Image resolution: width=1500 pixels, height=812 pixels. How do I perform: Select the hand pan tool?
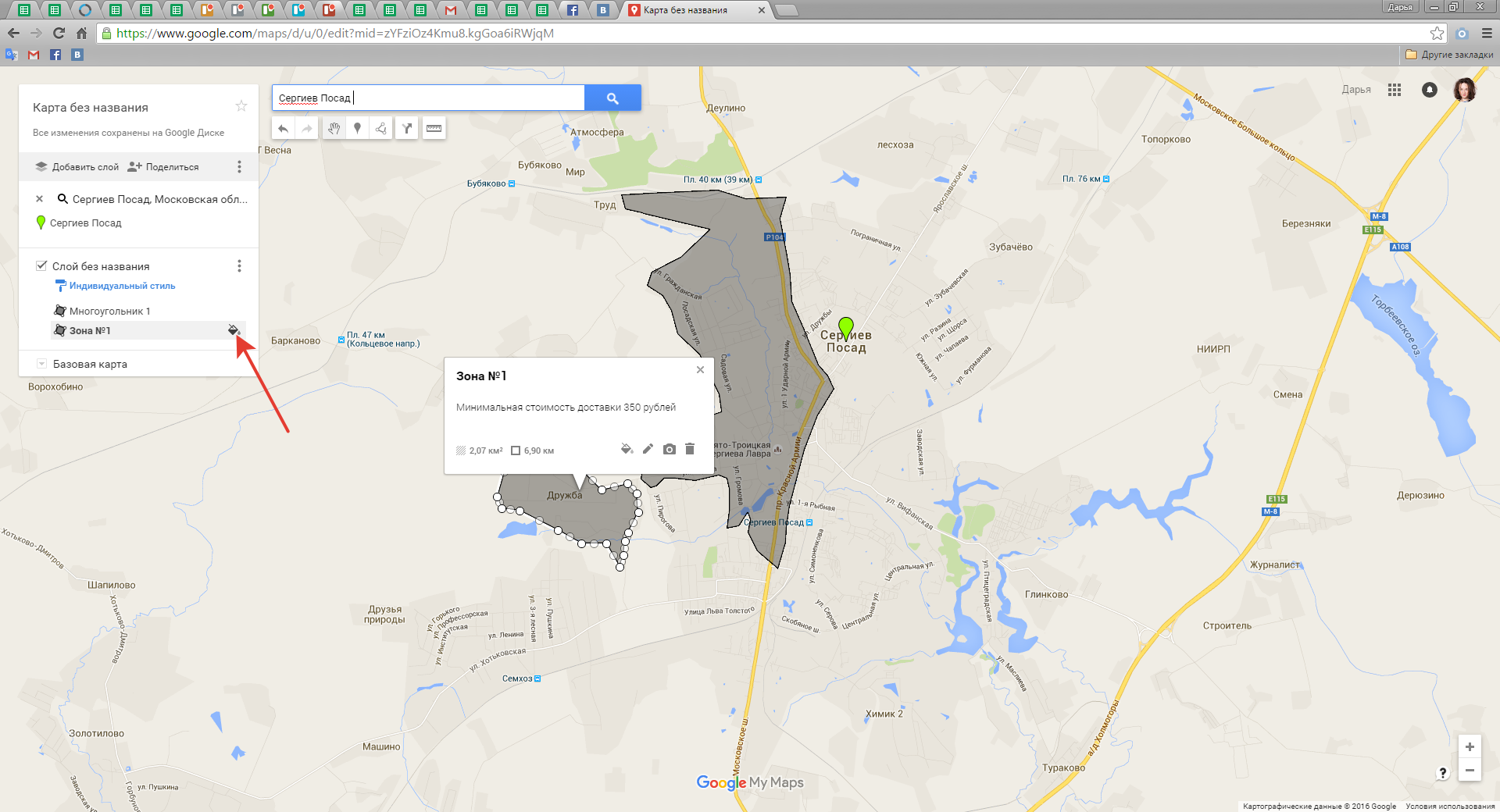pyautogui.click(x=334, y=129)
